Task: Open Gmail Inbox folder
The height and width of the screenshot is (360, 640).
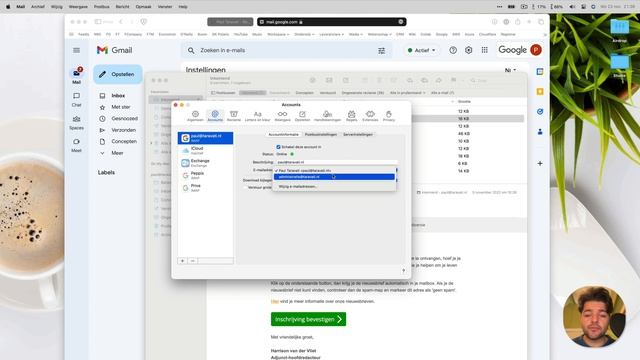Action: [x=118, y=96]
